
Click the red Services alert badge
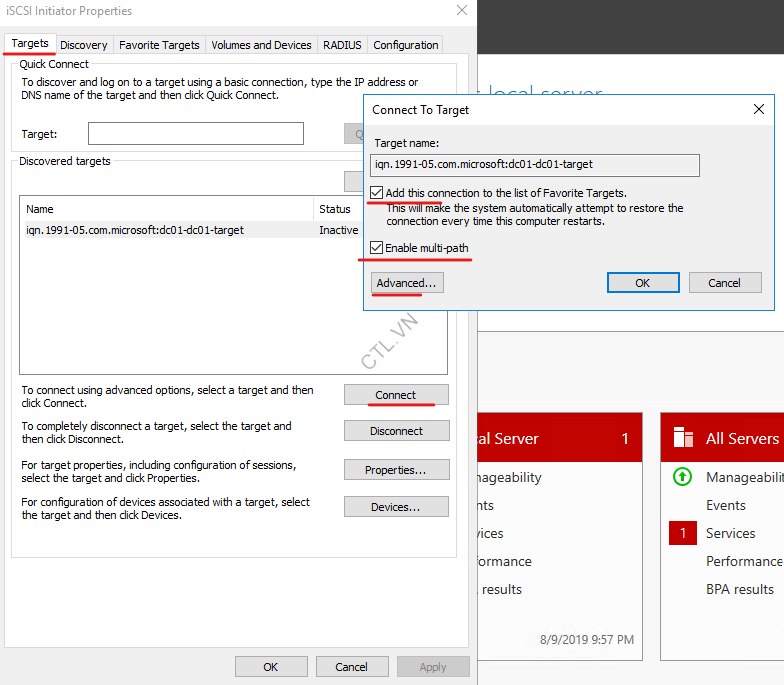(682, 533)
